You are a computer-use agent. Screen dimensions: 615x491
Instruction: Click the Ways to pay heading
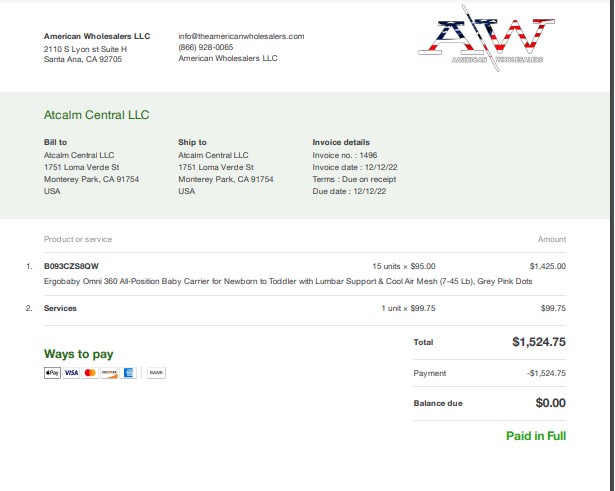78,354
